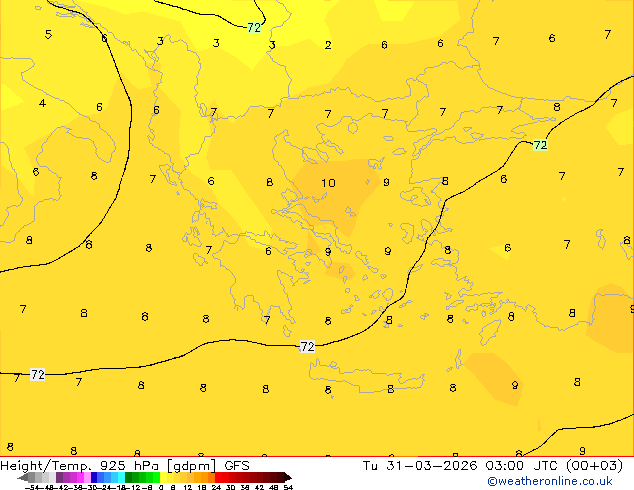Click the 72 contour label at the lower-left edge
The width and height of the screenshot is (634, 490).
(x=38, y=374)
